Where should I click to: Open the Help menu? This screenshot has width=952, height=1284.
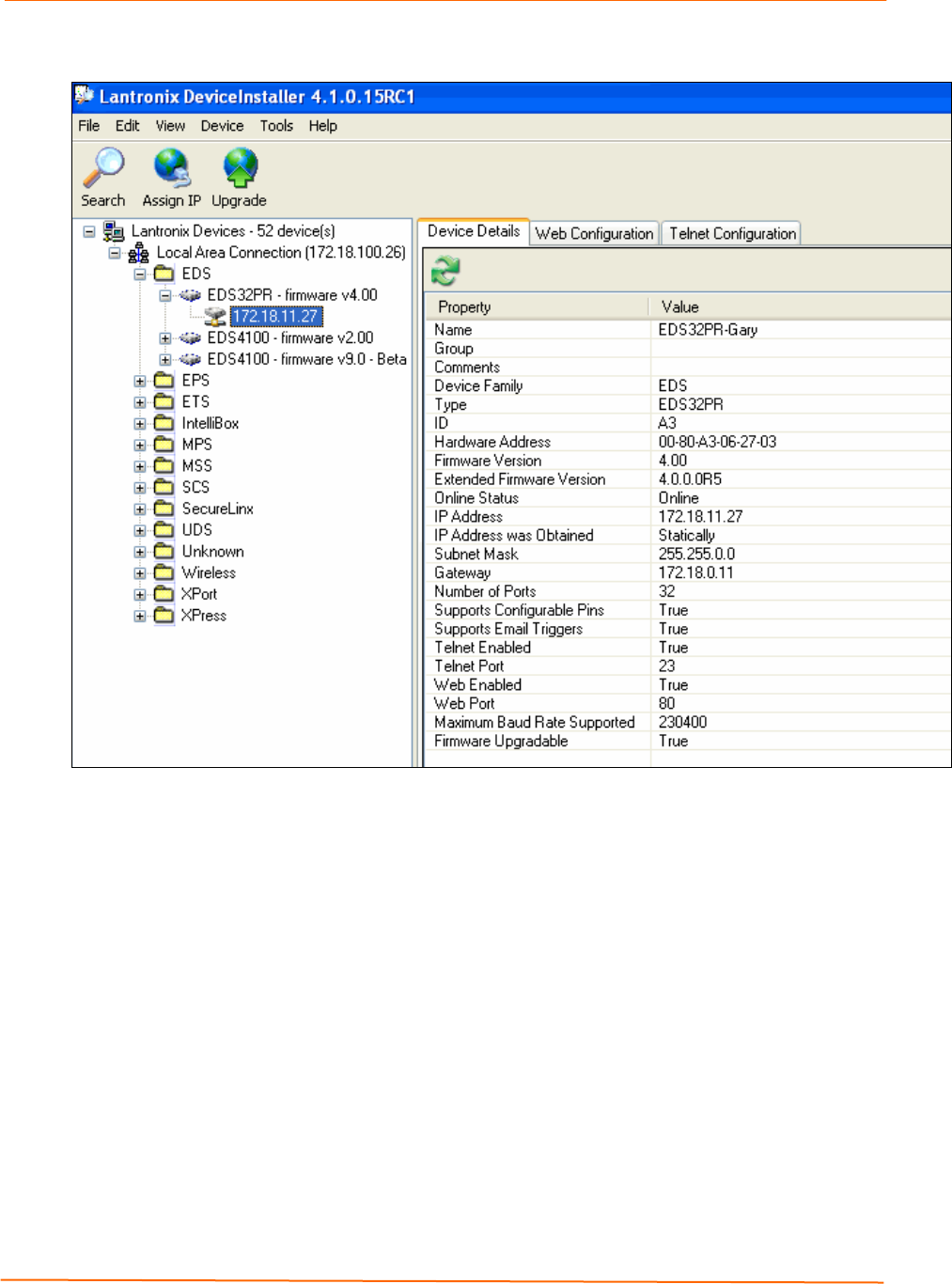(322, 126)
